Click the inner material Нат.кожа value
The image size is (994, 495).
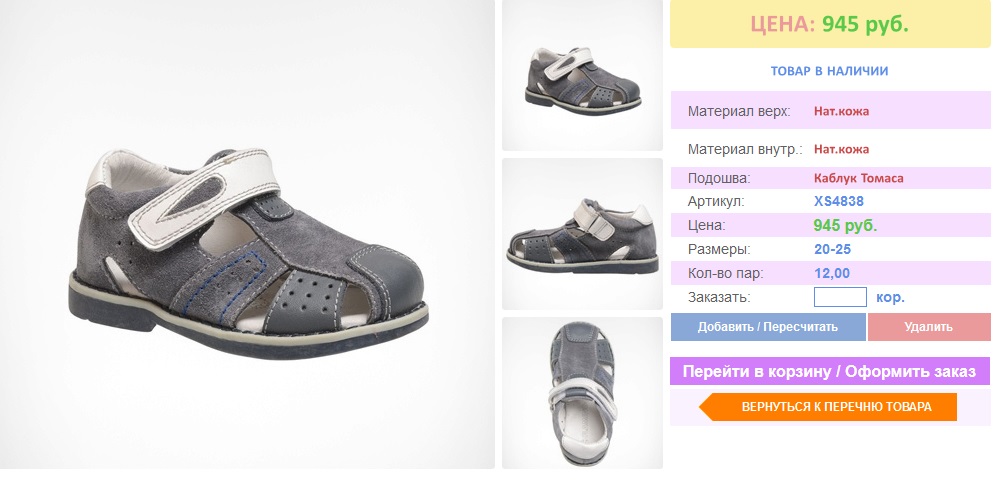tap(841, 150)
